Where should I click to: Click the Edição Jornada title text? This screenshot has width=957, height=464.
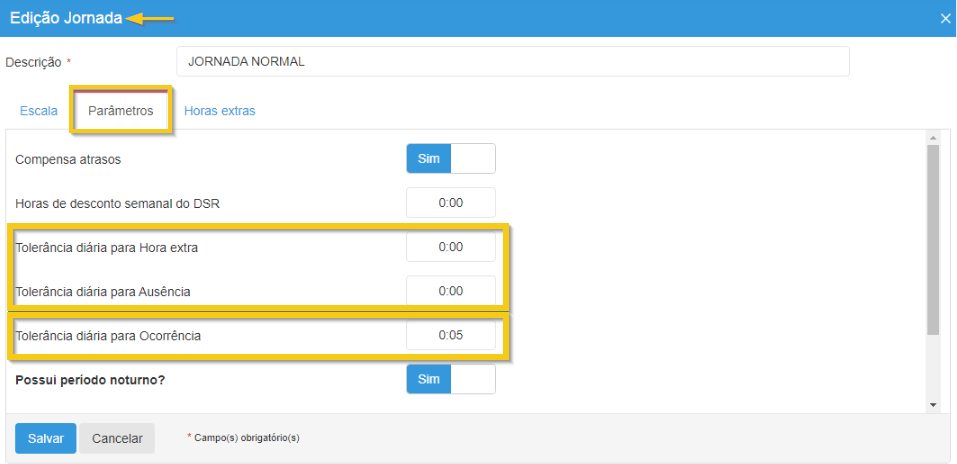point(66,18)
